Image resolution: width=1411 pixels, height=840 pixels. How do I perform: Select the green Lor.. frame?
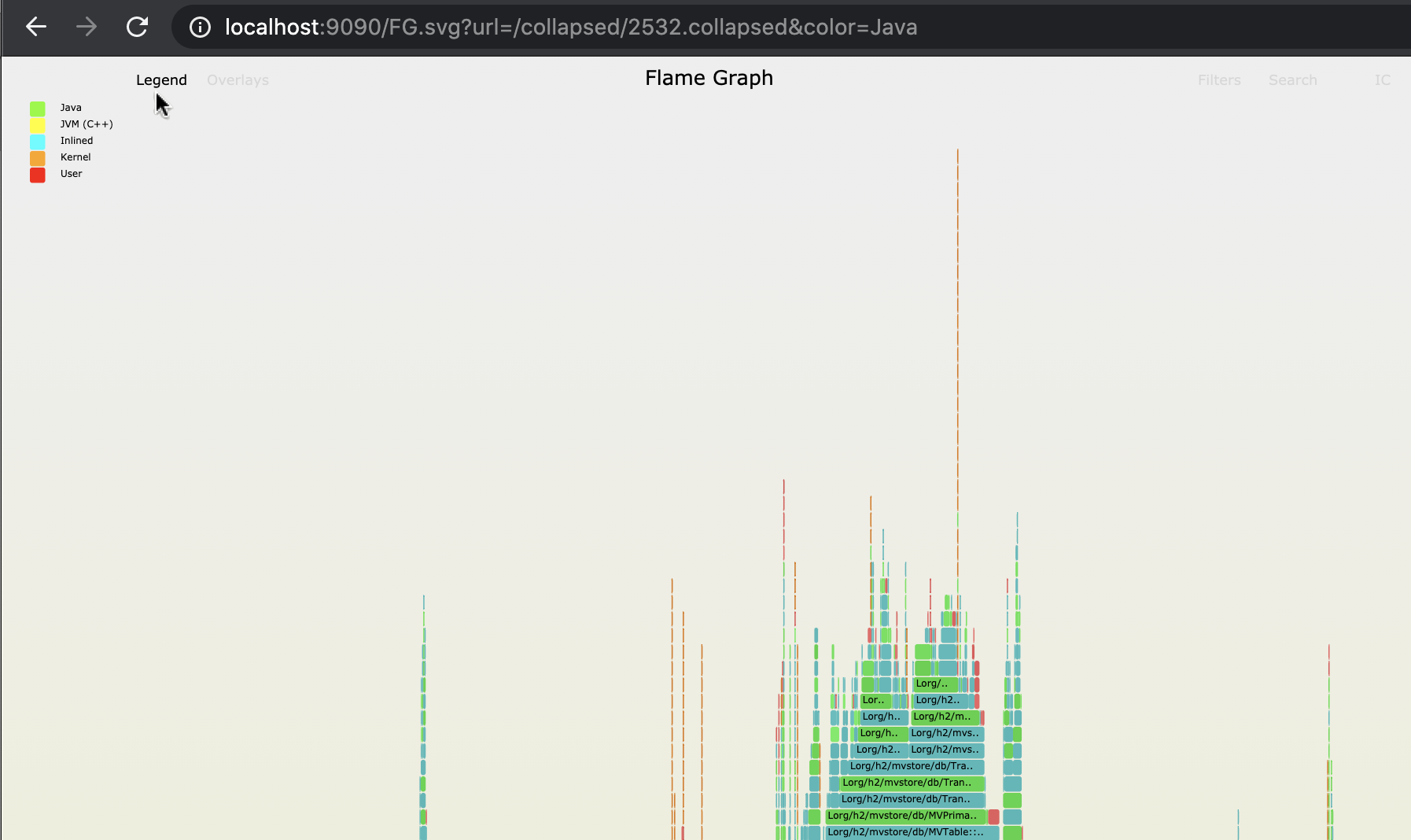click(x=875, y=700)
